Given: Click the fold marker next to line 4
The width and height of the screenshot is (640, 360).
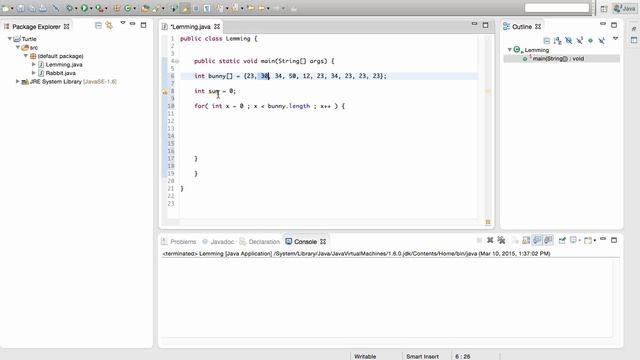Looking at the screenshot, I should click(177, 61).
